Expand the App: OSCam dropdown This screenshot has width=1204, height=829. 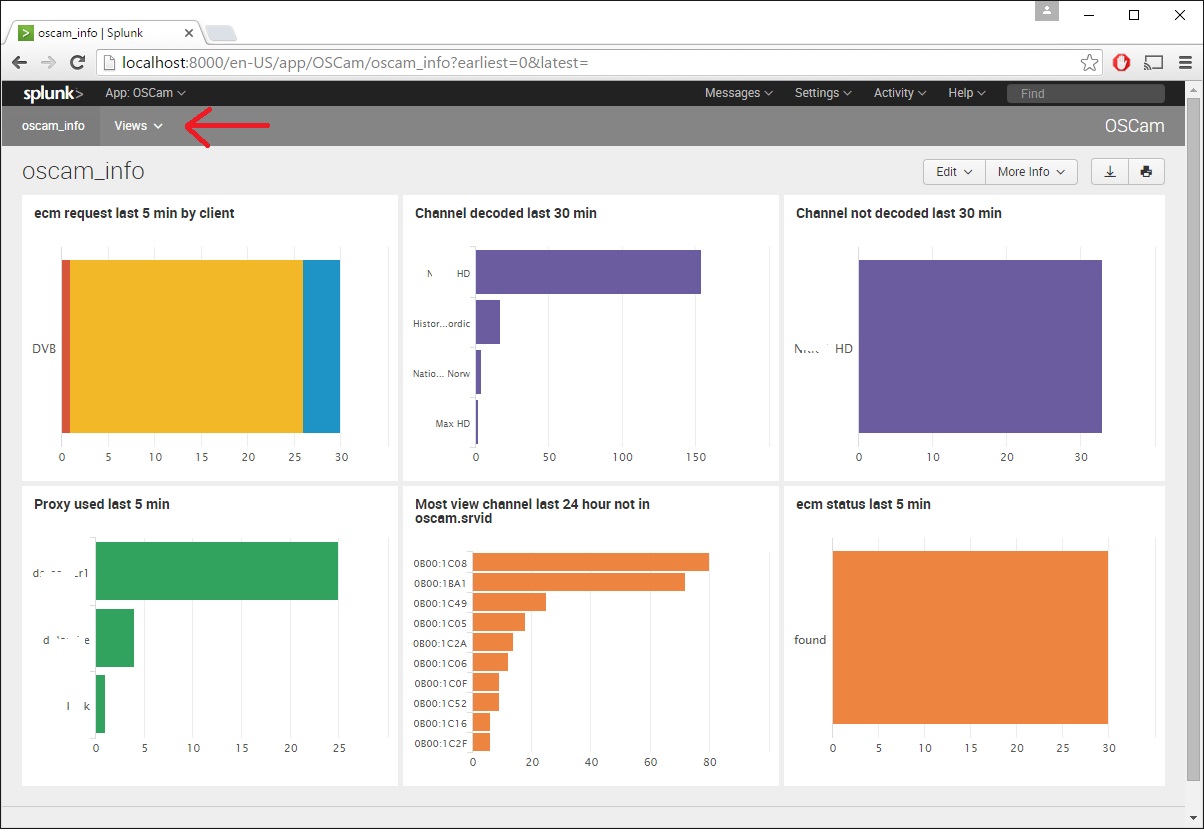(145, 93)
